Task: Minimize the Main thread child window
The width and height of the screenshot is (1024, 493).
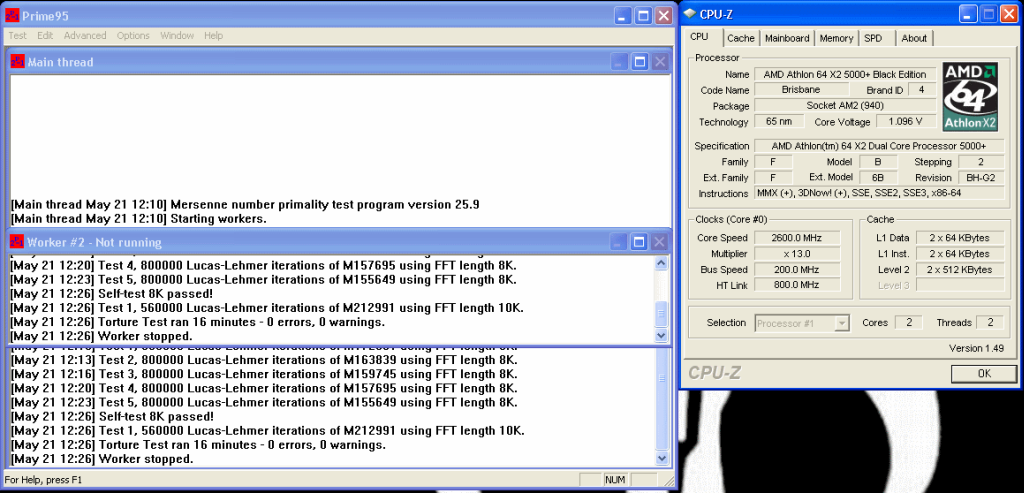Action: (619, 62)
